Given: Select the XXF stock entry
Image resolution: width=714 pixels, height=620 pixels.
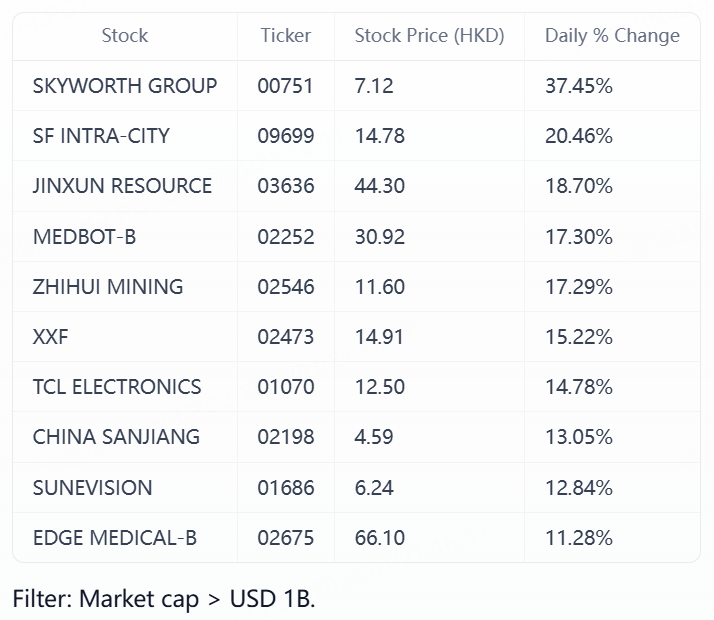Looking at the screenshot, I should click(51, 337).
